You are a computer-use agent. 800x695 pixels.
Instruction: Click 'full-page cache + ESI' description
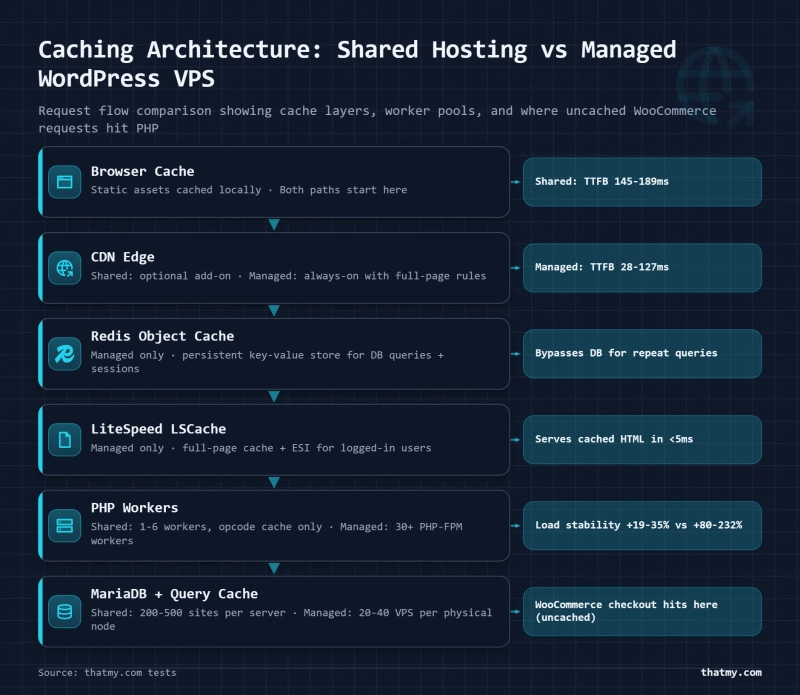point(245,448)
